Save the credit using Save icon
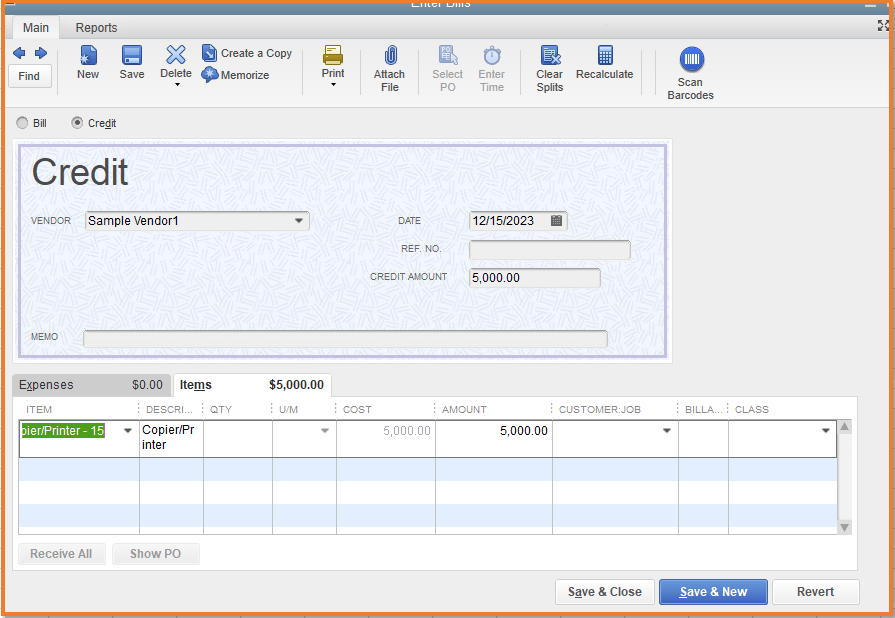Viewport: 895px width, 618px height. (131, 62)
